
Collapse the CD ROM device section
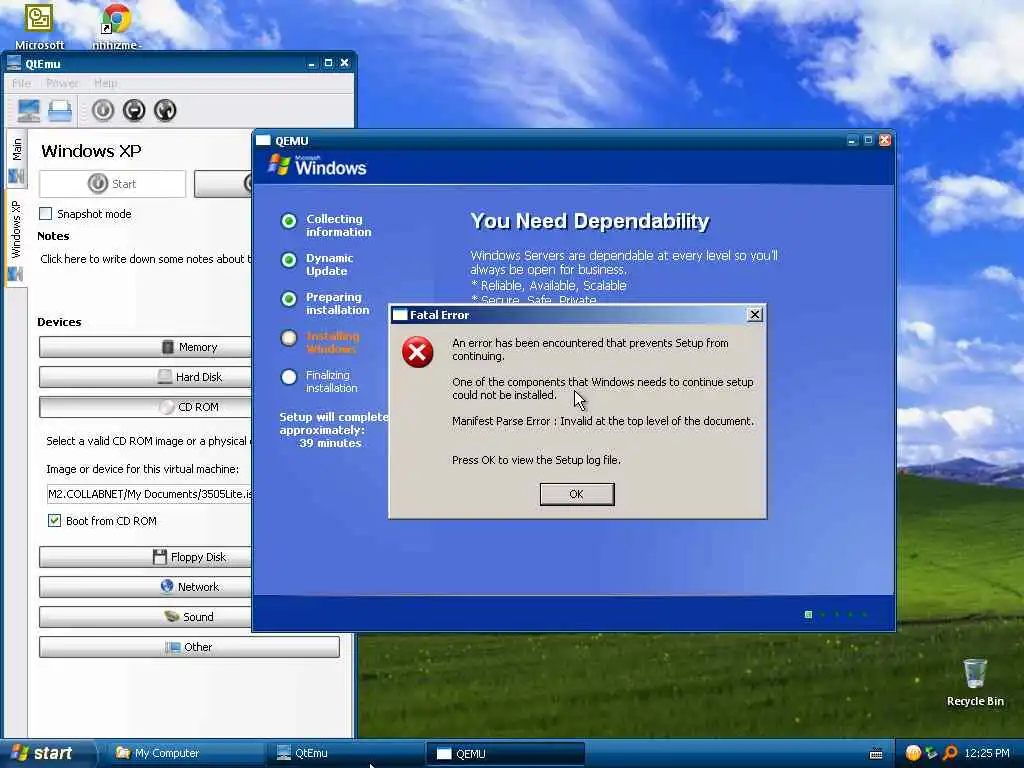[145, 407]
